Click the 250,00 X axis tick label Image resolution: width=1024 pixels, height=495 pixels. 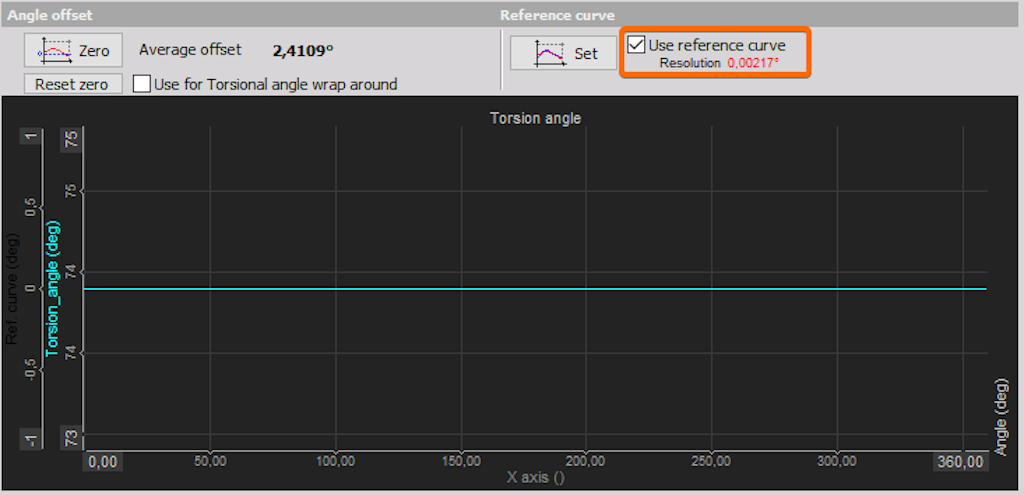point(712,462)
